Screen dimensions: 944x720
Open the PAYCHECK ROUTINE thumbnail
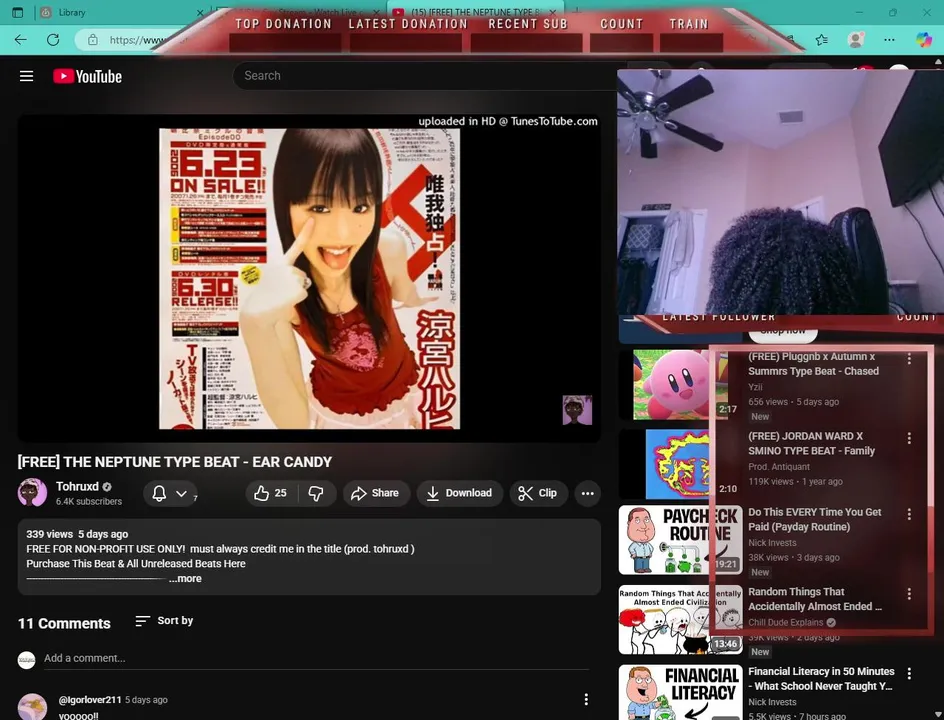pos(680,540)
